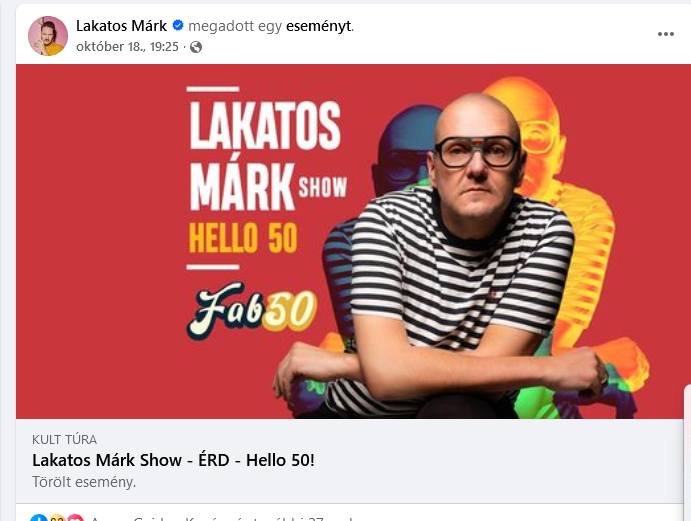Show the list of people who reacted
The width and height of the screenshot is (691, 521).
[x=222, y=518]
